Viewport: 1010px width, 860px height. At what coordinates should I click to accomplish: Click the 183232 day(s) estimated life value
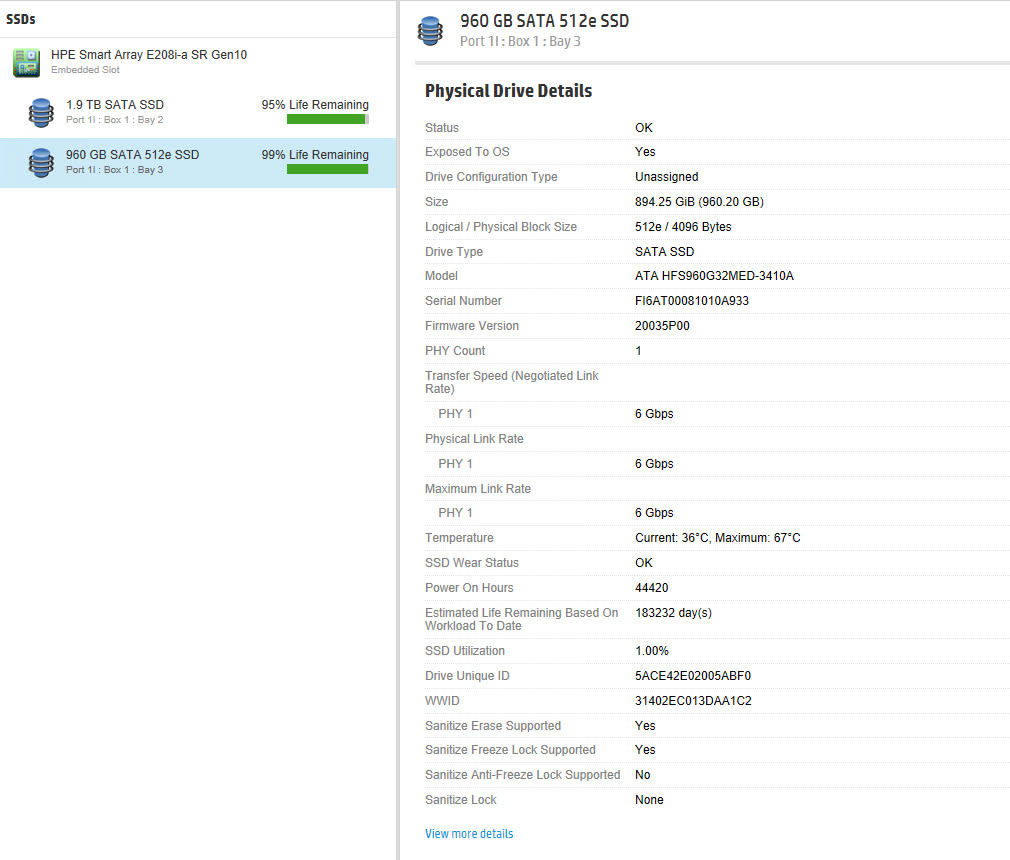(673, 613)
